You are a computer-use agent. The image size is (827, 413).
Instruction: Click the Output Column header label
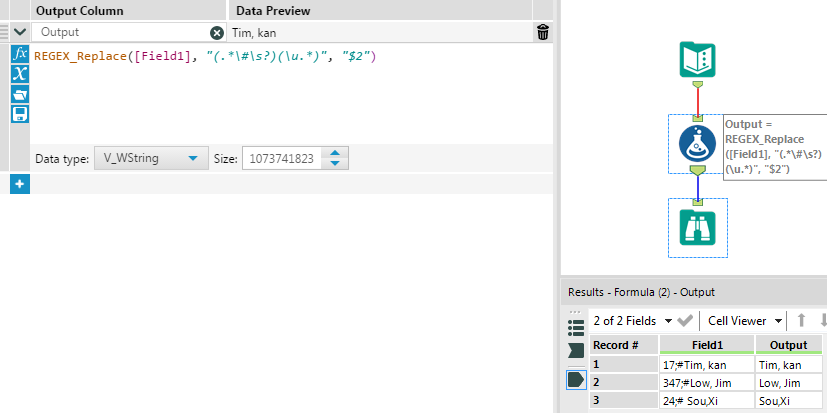click(x=80, y=11)
